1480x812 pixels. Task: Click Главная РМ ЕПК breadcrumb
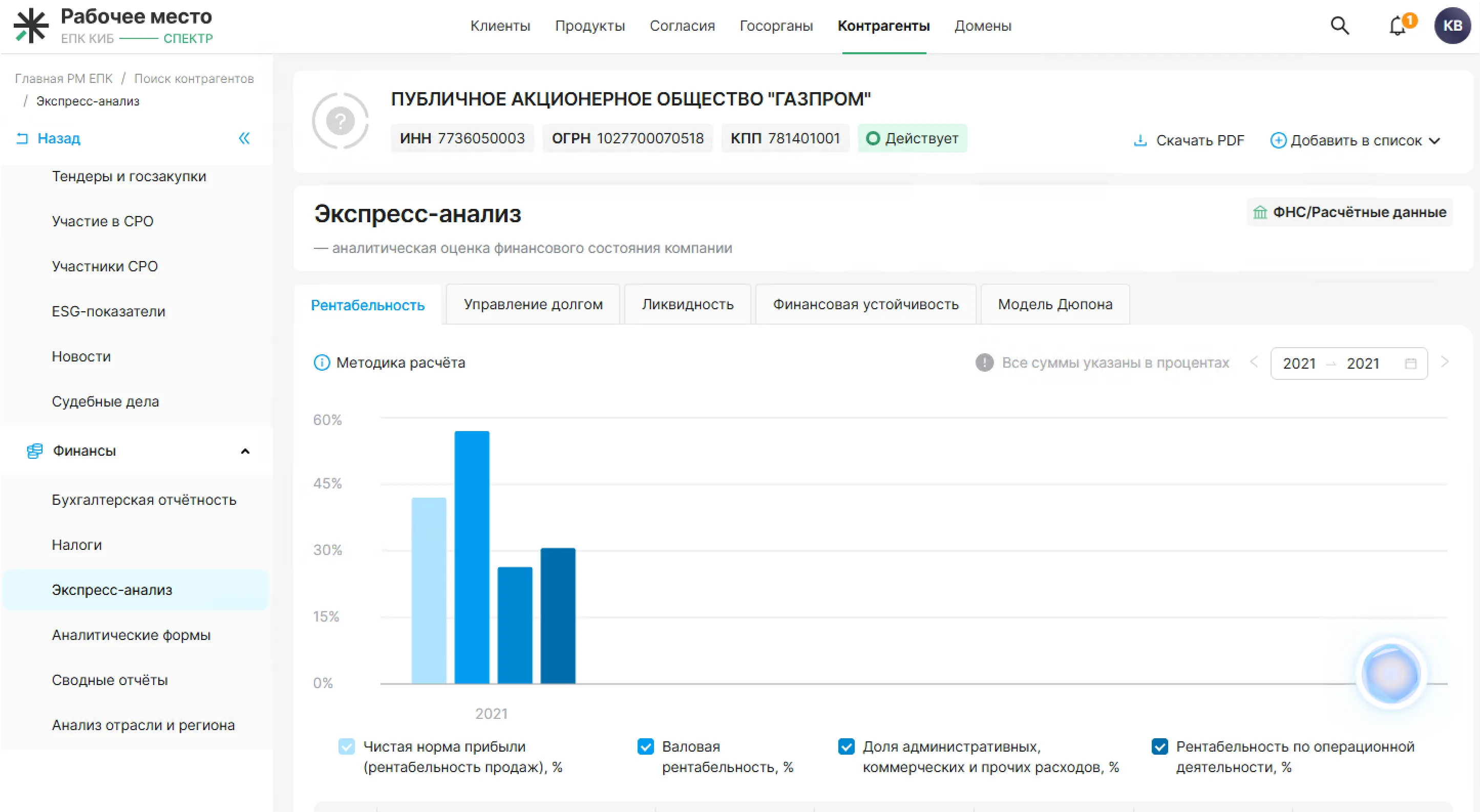click(x=64, y=79)
